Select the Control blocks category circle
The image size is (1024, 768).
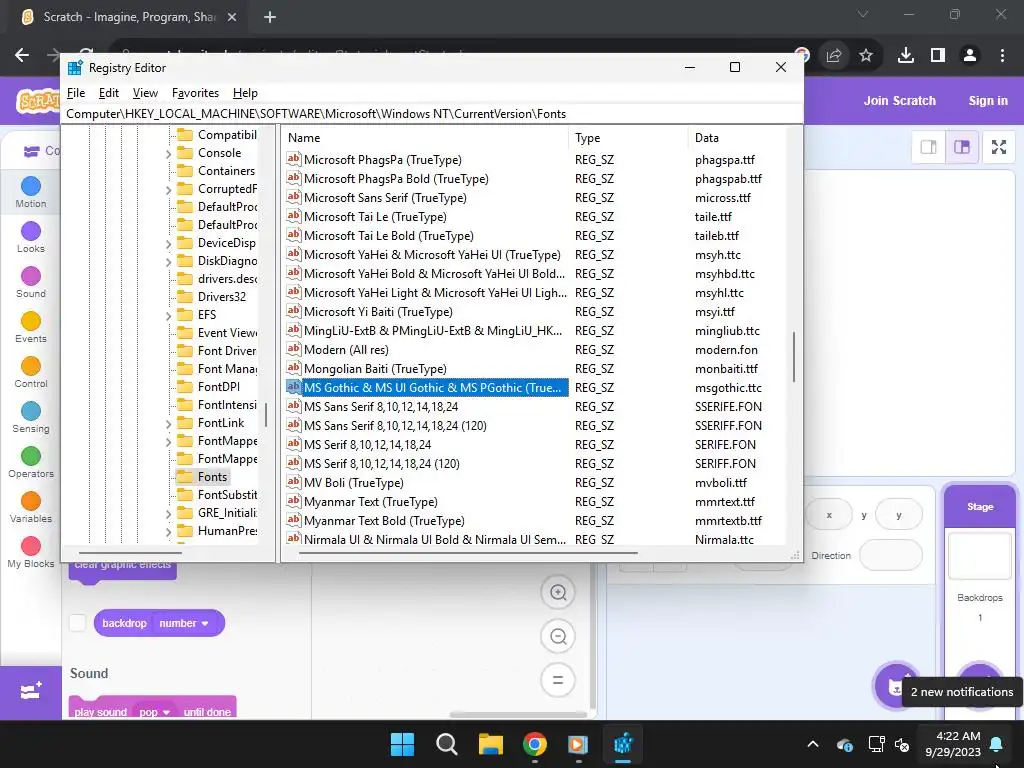coord(31,366)
